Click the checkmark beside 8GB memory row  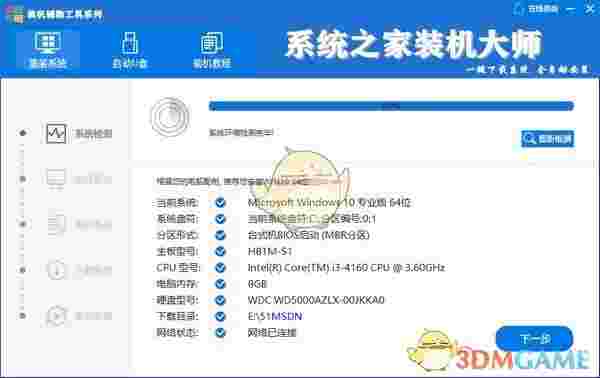220,284
